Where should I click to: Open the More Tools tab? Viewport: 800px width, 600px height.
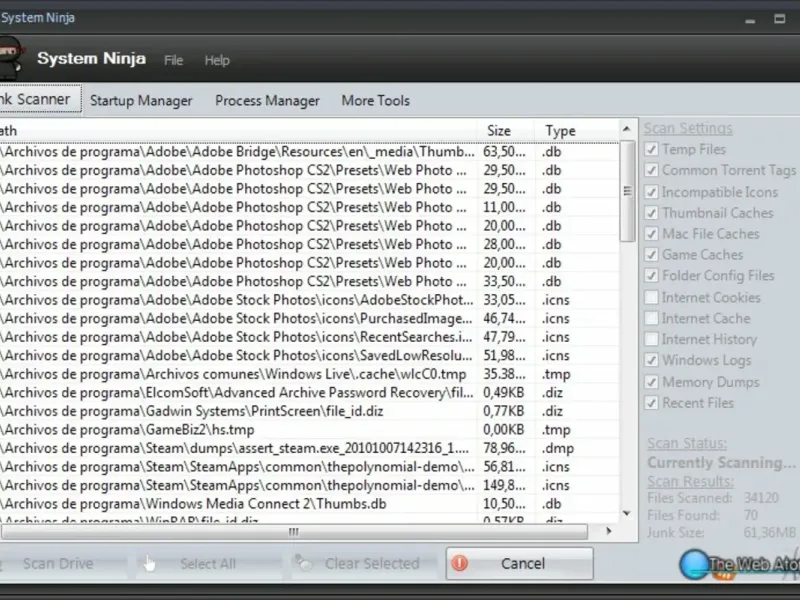[376, 101]
